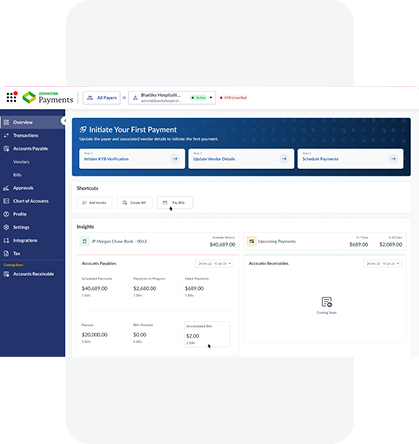Click the Active status badge
419x444 pixels.
click(198, 98)
